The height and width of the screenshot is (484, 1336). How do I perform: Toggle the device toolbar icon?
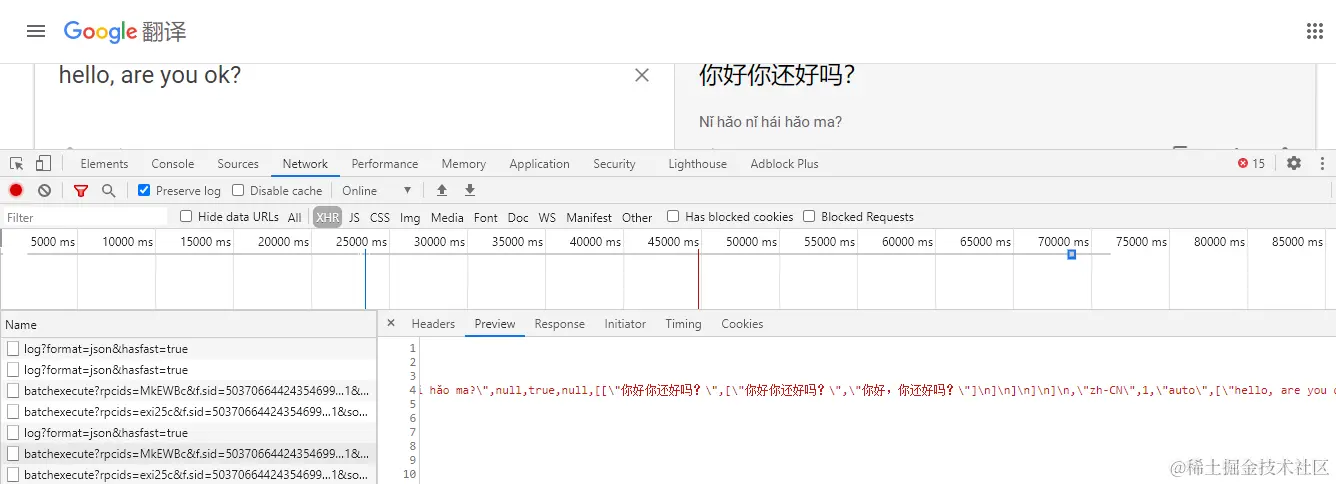(x=43, y=164)
